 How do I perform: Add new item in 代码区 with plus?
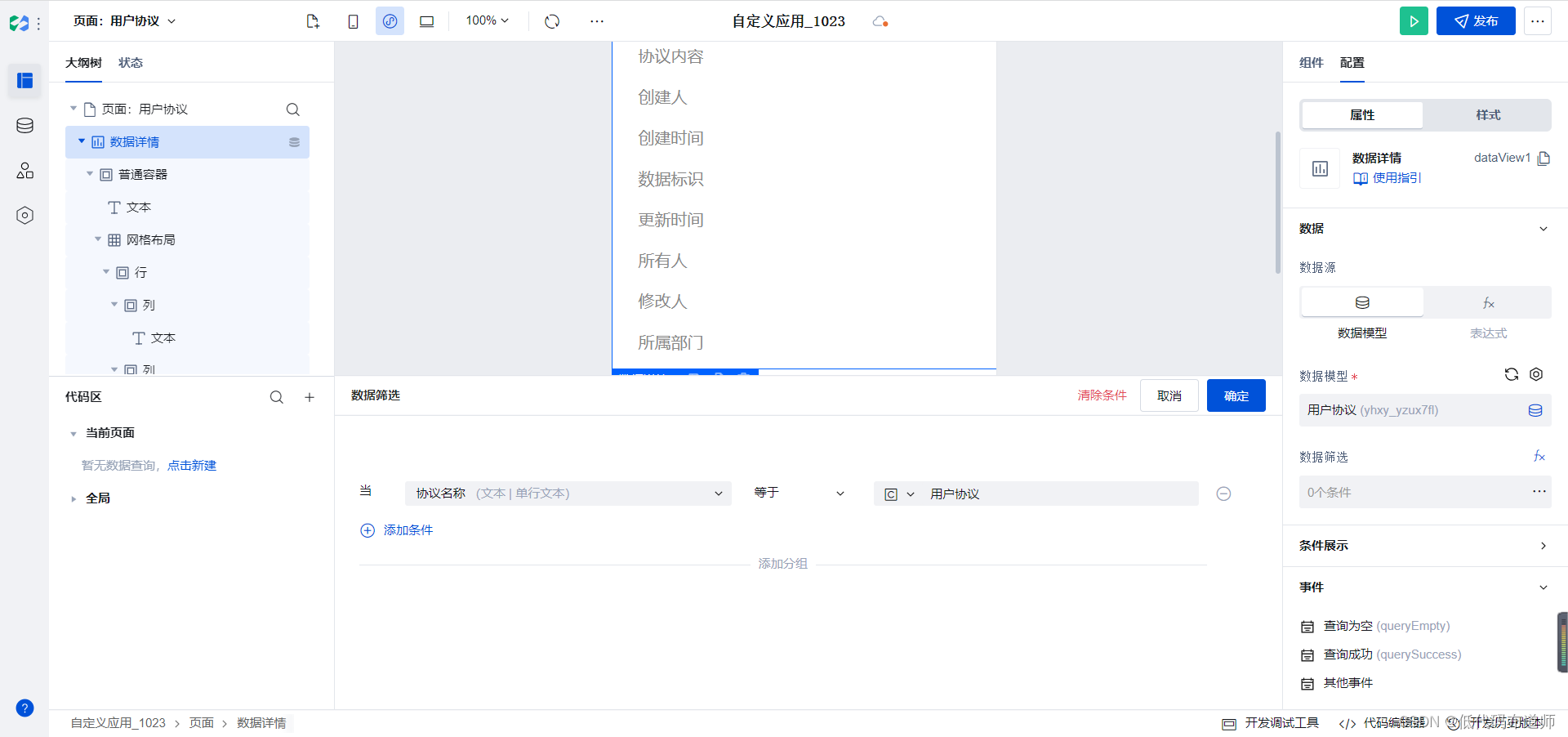(x=310, y=397)
